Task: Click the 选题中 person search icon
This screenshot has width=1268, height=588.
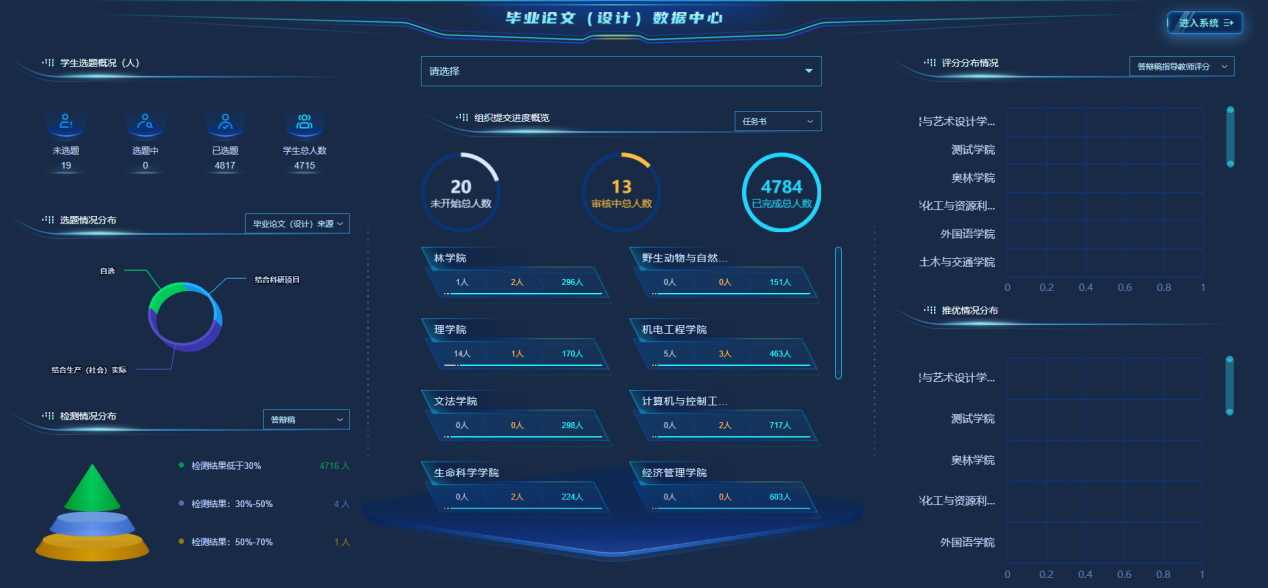Action: (145, 123)
